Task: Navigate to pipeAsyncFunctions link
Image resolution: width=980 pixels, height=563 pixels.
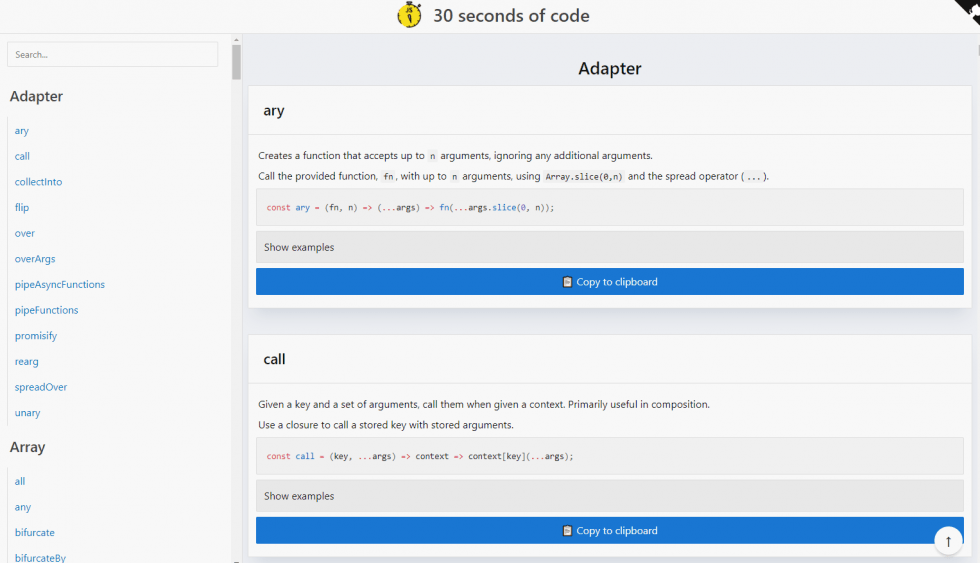Action: coord(60,284)
